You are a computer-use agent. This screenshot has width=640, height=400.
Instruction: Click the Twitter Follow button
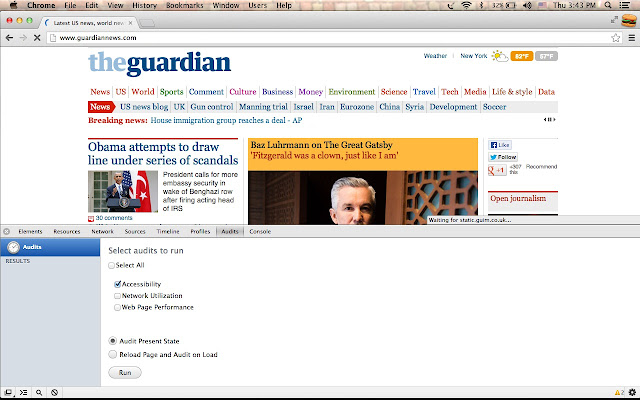pyautogui.click(x=503, y=157)
